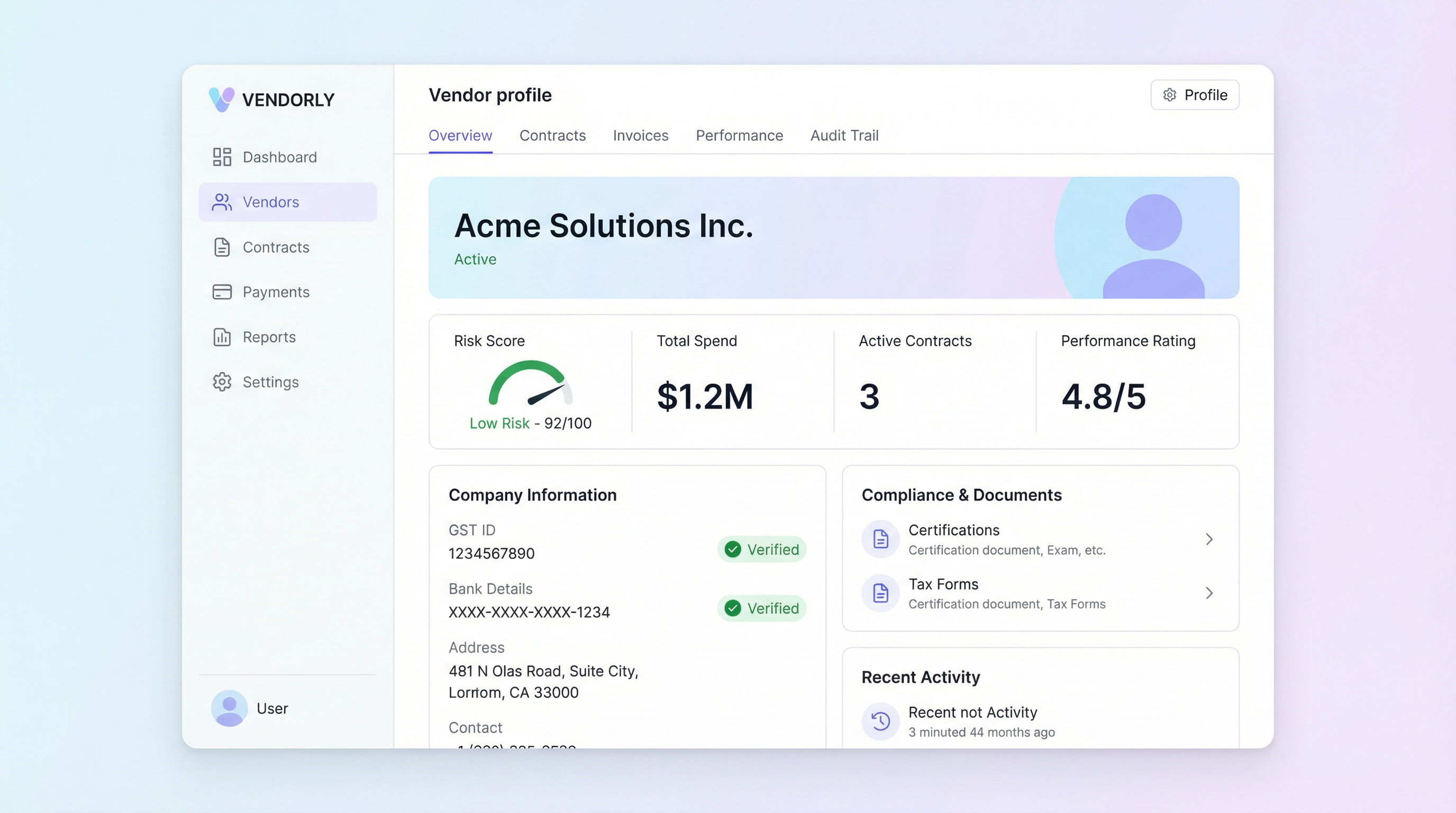This screenshot has width=1456, height=813.
Task: Switch to the Invoices tab
Action: click(x=640, y=135)
